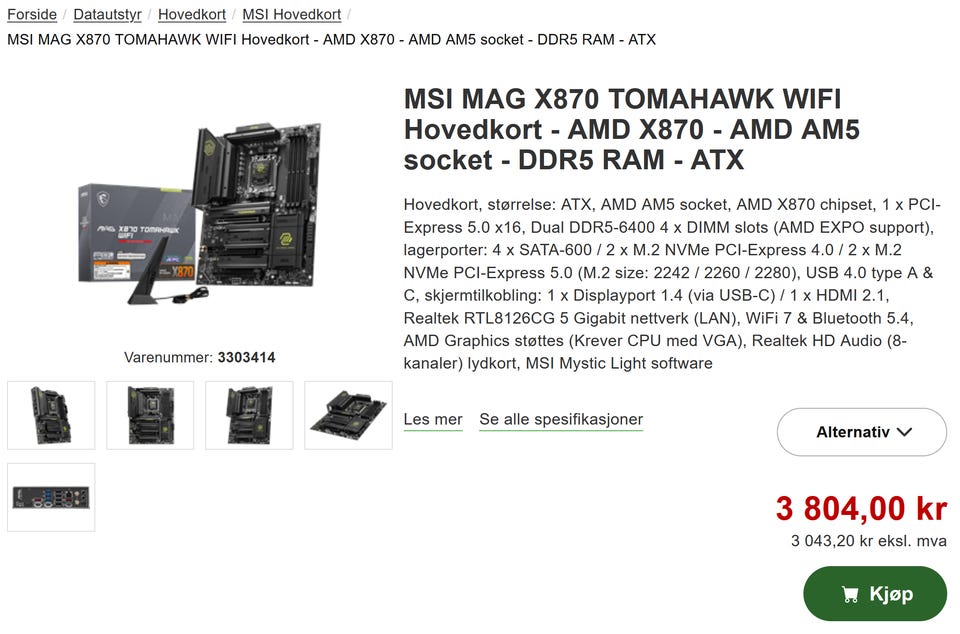Open the Alternativ dropdown menu

tap(861, 432)
